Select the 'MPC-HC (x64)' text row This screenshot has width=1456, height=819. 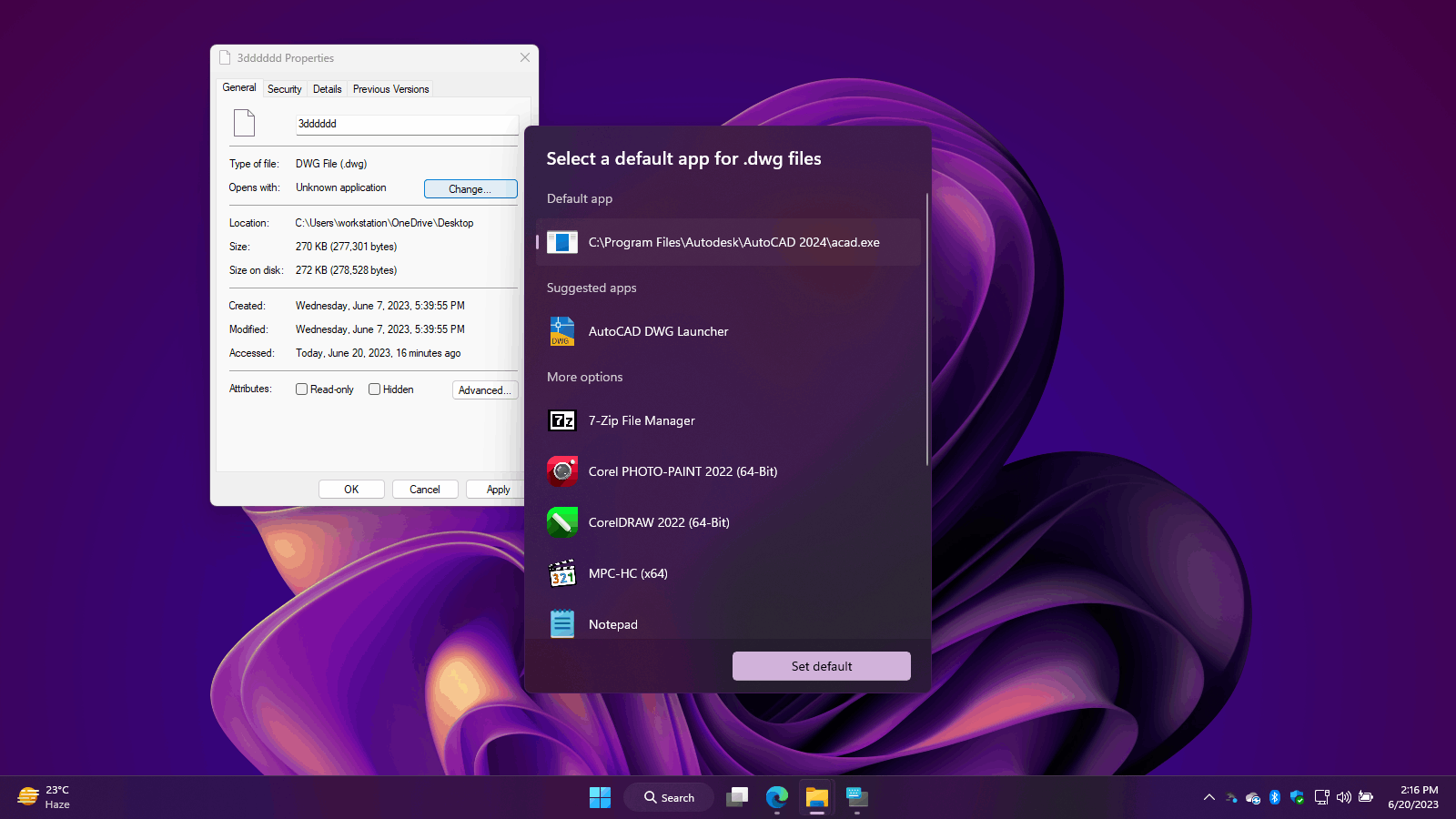pyautogui.click(x=628, y=573)
